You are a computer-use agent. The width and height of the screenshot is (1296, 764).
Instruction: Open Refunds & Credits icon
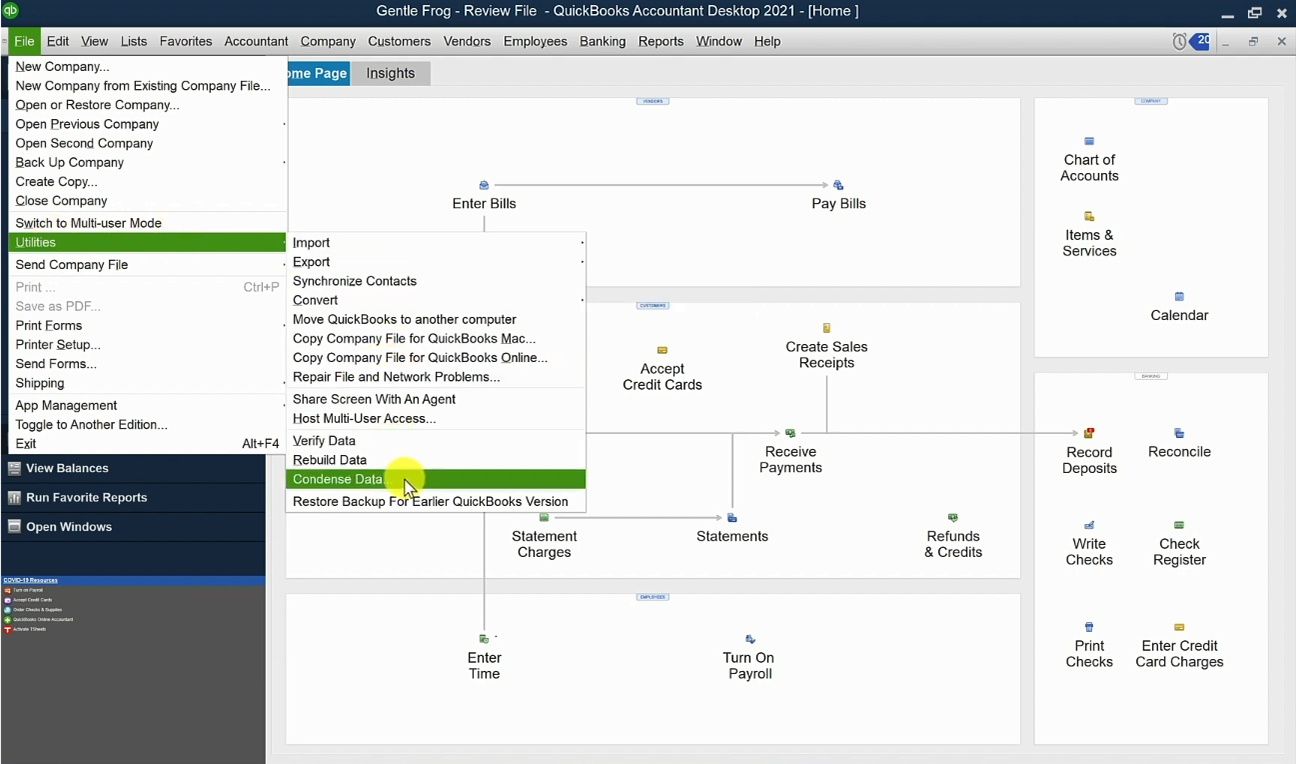(953, 517)
